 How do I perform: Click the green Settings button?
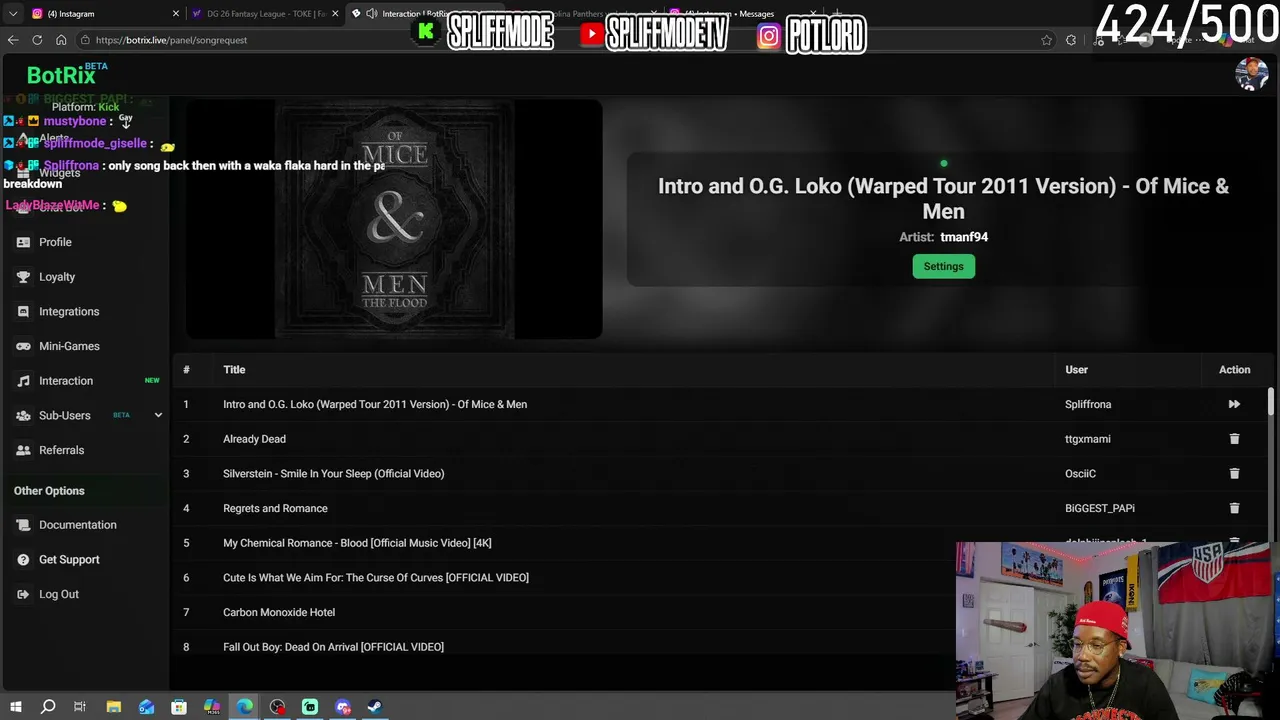tap(943, 266)
